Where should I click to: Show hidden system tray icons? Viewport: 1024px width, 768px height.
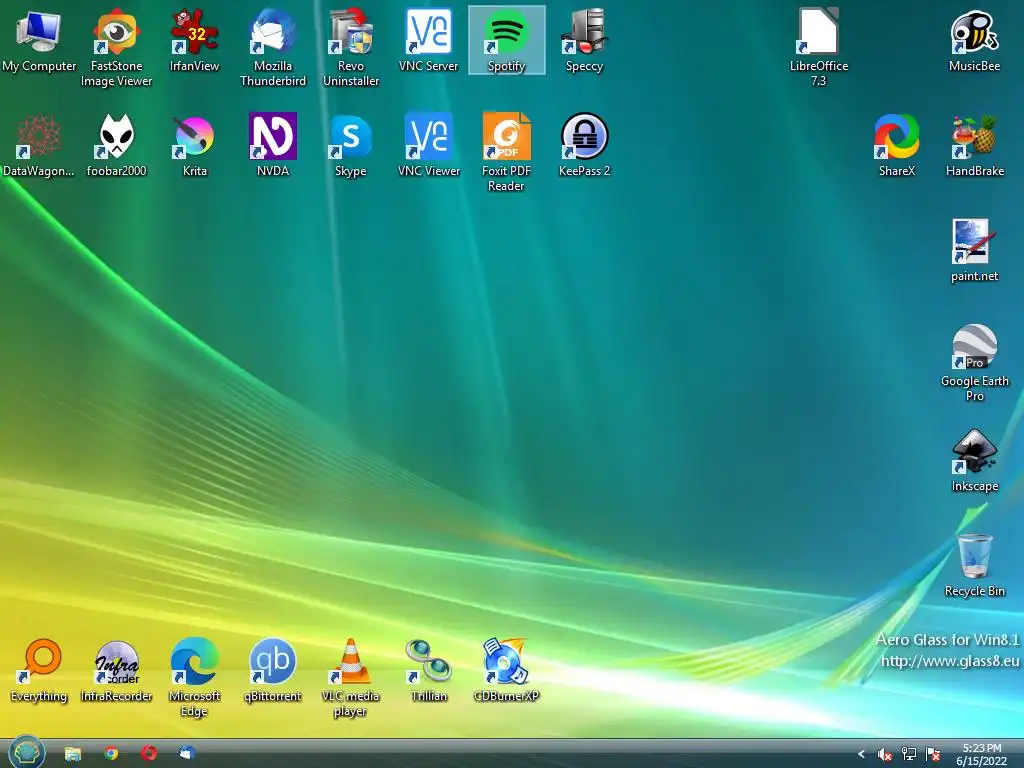click(861, 754)
